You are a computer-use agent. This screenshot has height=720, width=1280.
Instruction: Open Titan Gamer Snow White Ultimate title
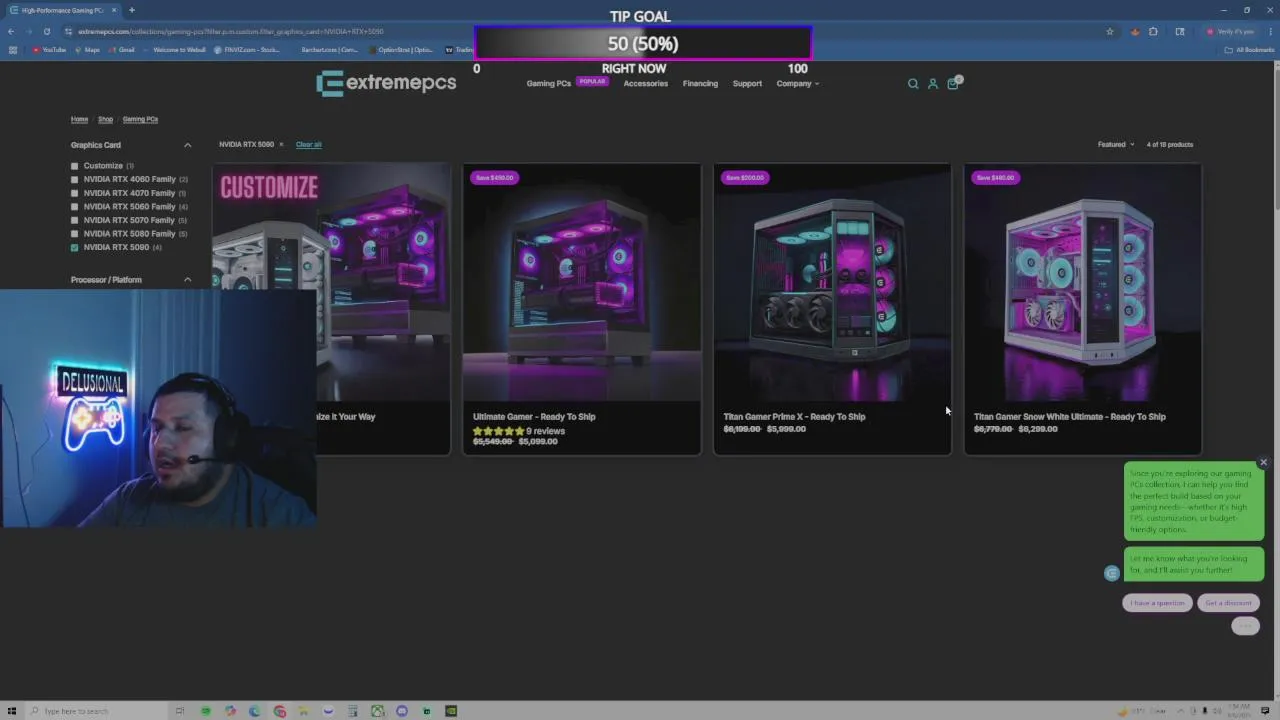1069,417
